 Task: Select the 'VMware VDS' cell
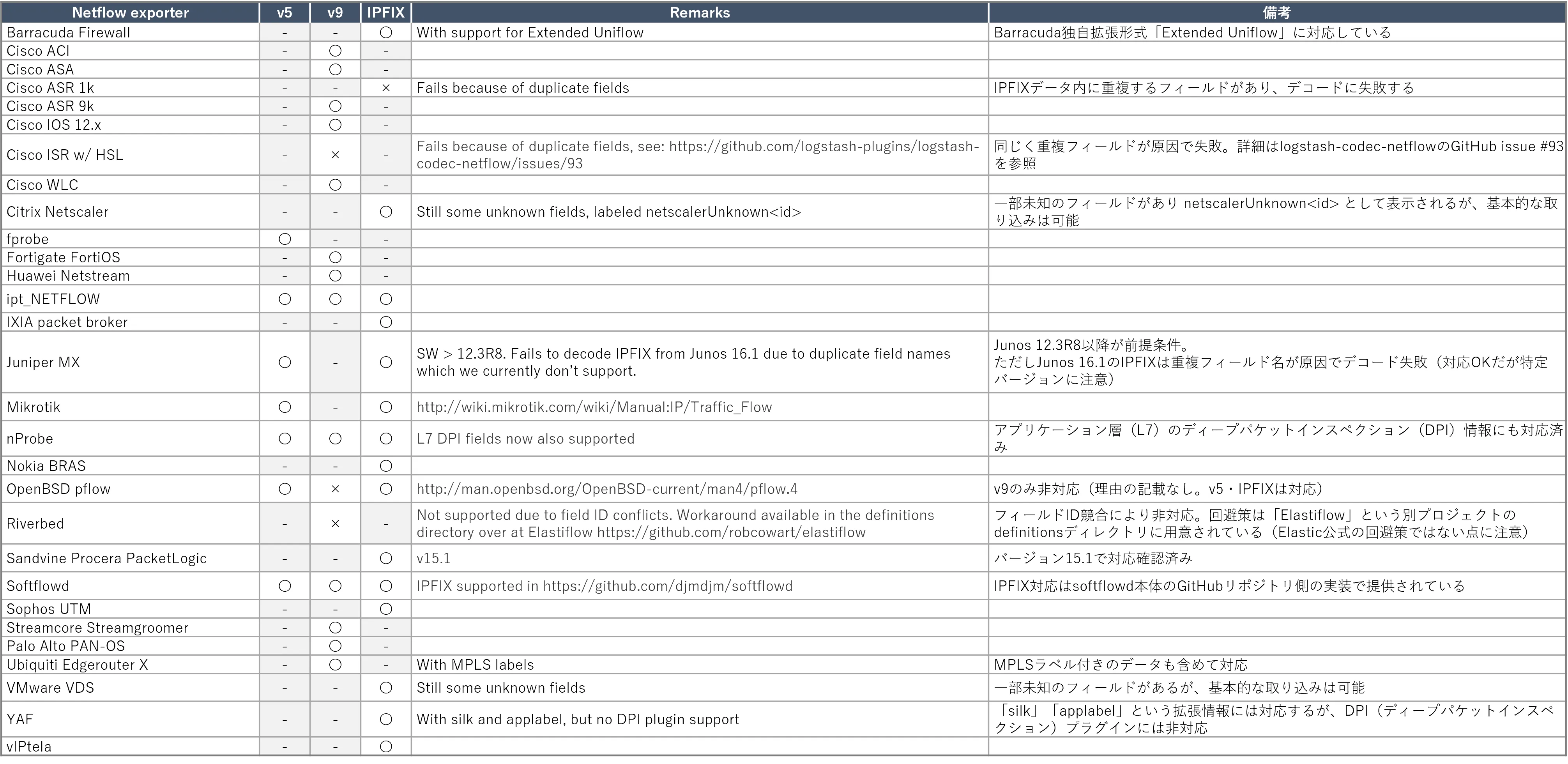tap(130, 688)
